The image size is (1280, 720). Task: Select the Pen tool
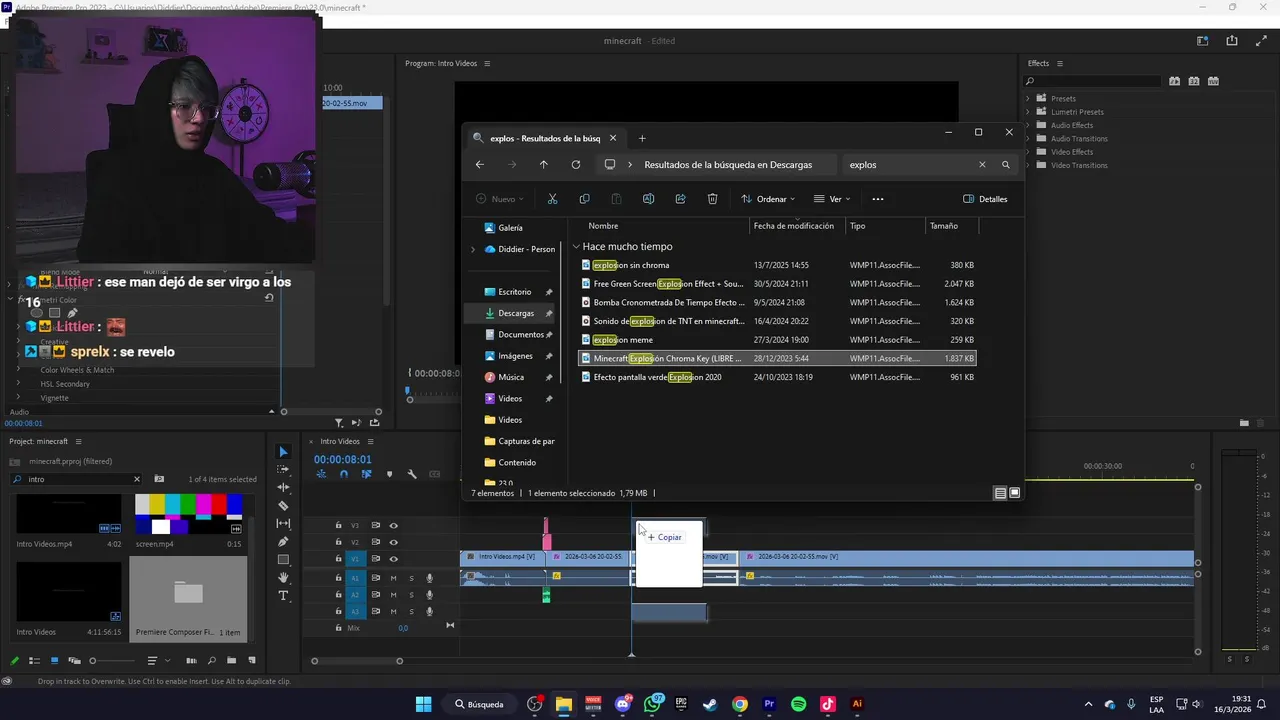point(283,541)
